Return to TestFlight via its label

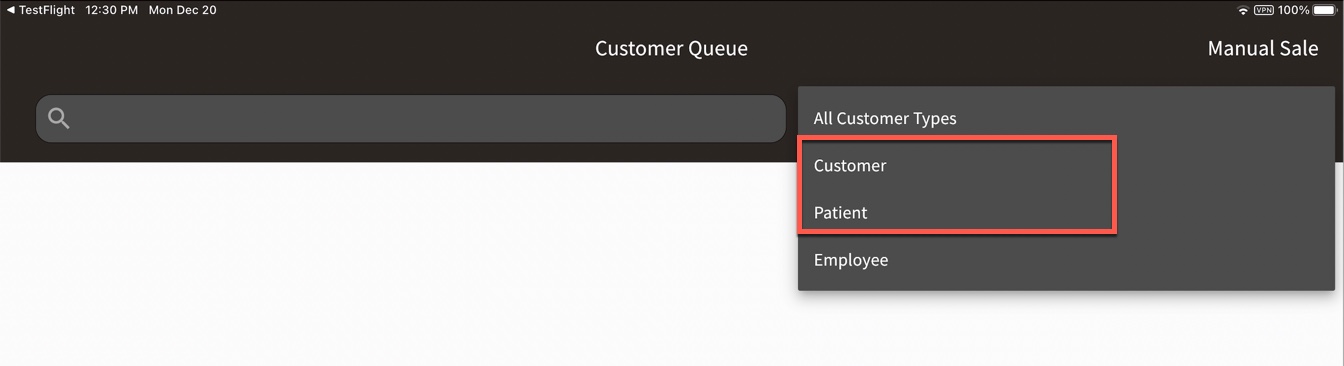click(x=47, y=10)
